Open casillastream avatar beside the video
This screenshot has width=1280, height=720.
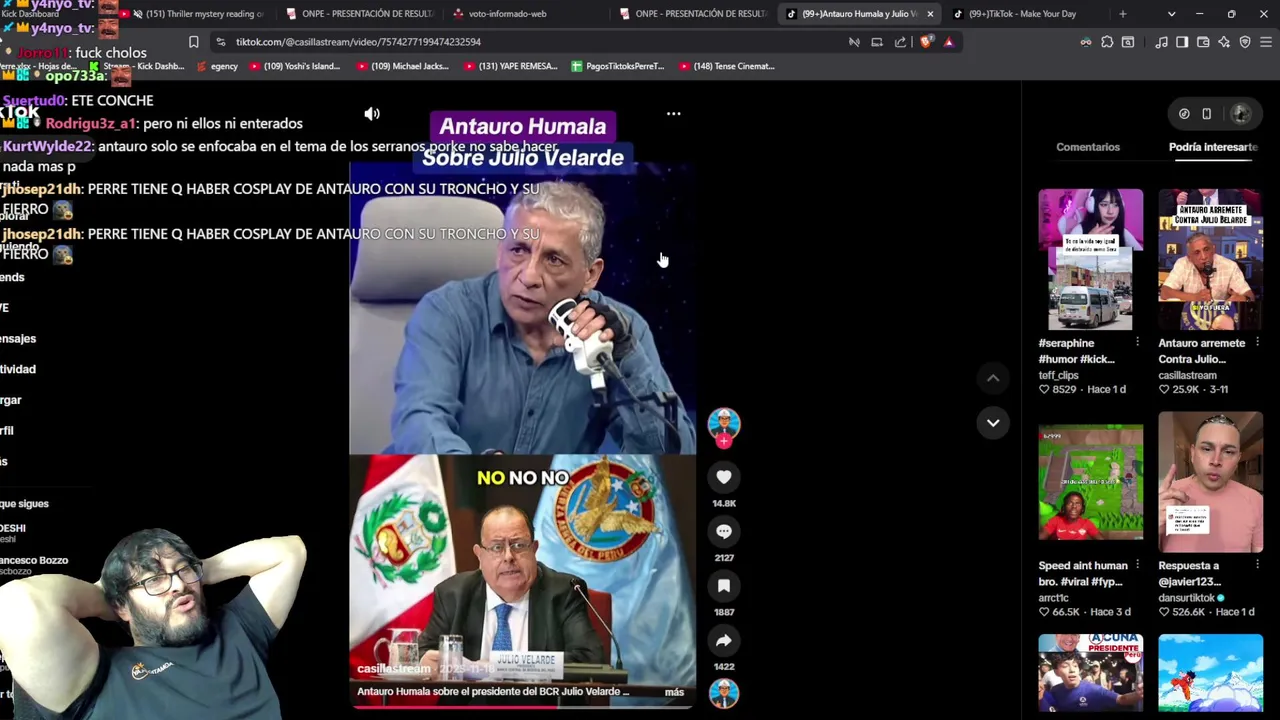(724, 424)
